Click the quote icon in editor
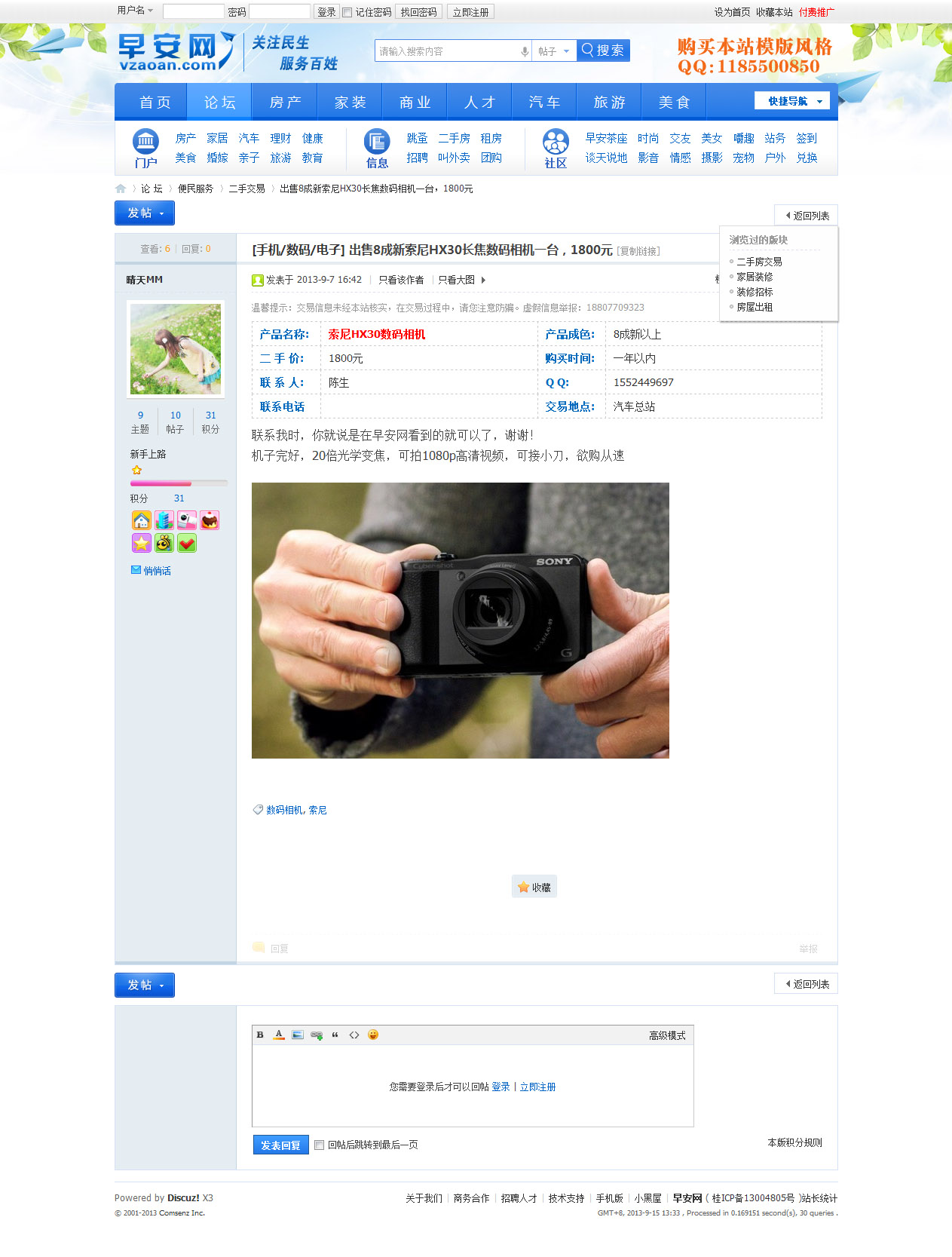952x1257 pixels. [335, 1035]
